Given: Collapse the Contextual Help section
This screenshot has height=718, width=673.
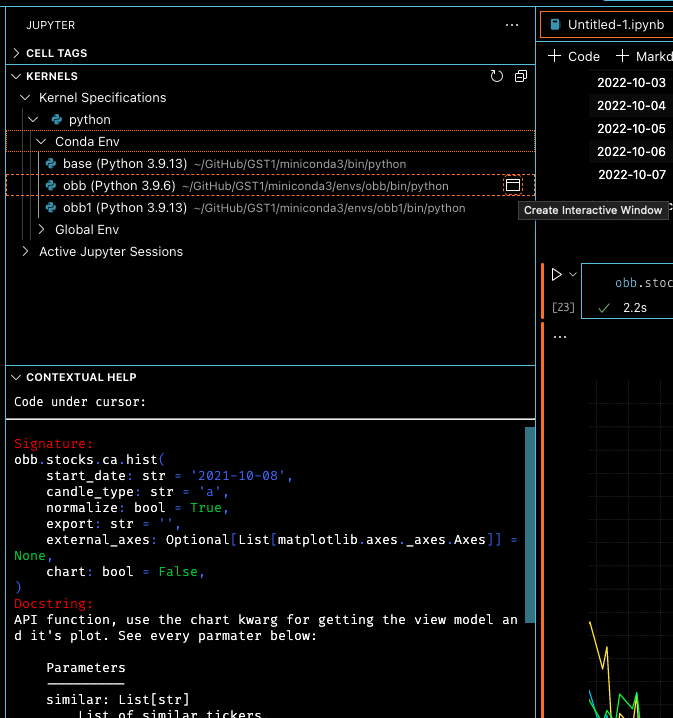Looking at the screenshot, I should pos(16,377).
